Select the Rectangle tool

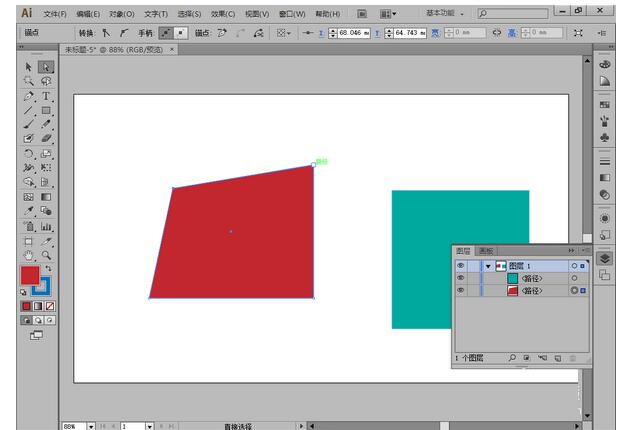pos(46,110)
